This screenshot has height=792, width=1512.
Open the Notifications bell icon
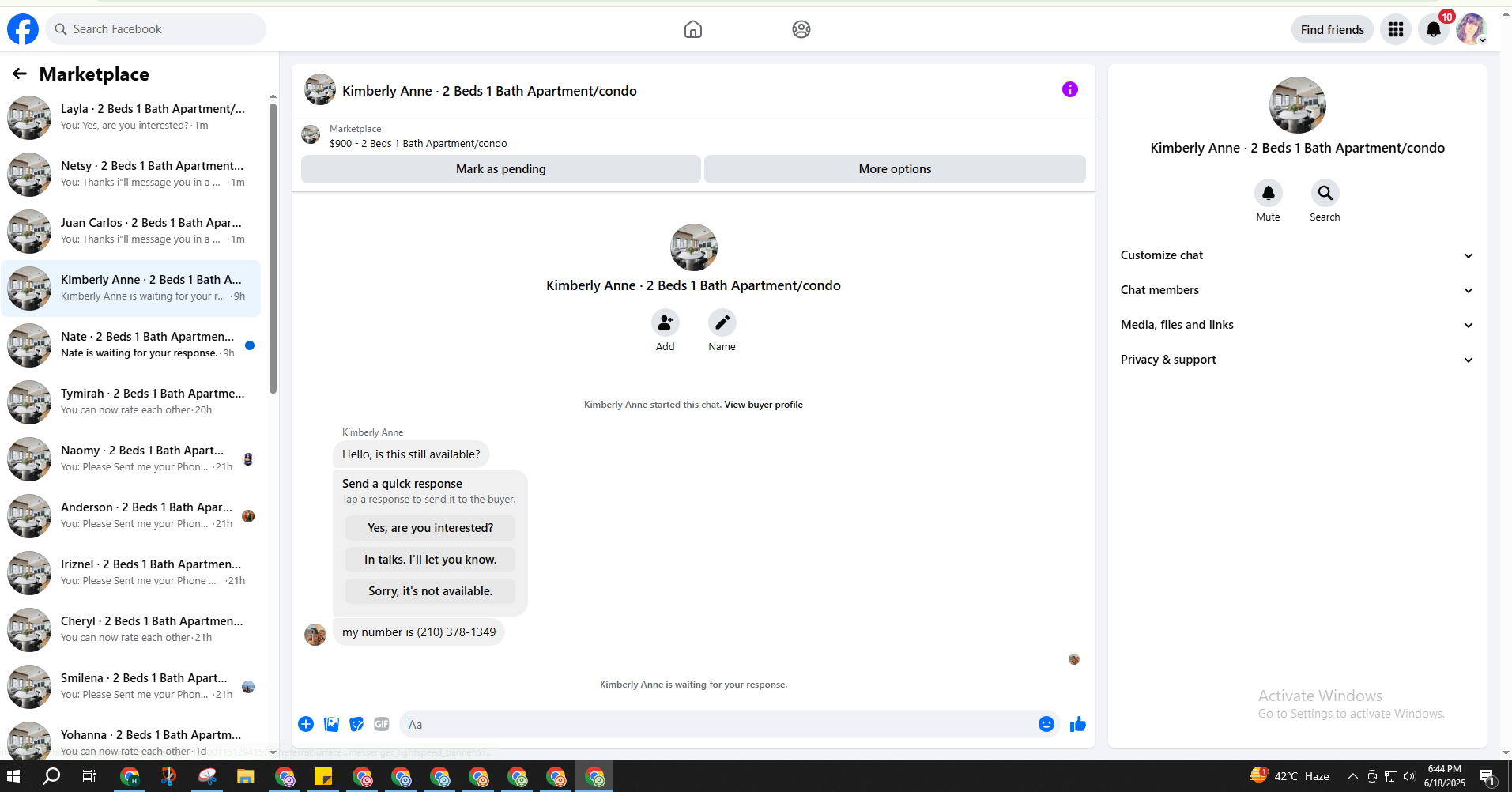coord(1434,29)
